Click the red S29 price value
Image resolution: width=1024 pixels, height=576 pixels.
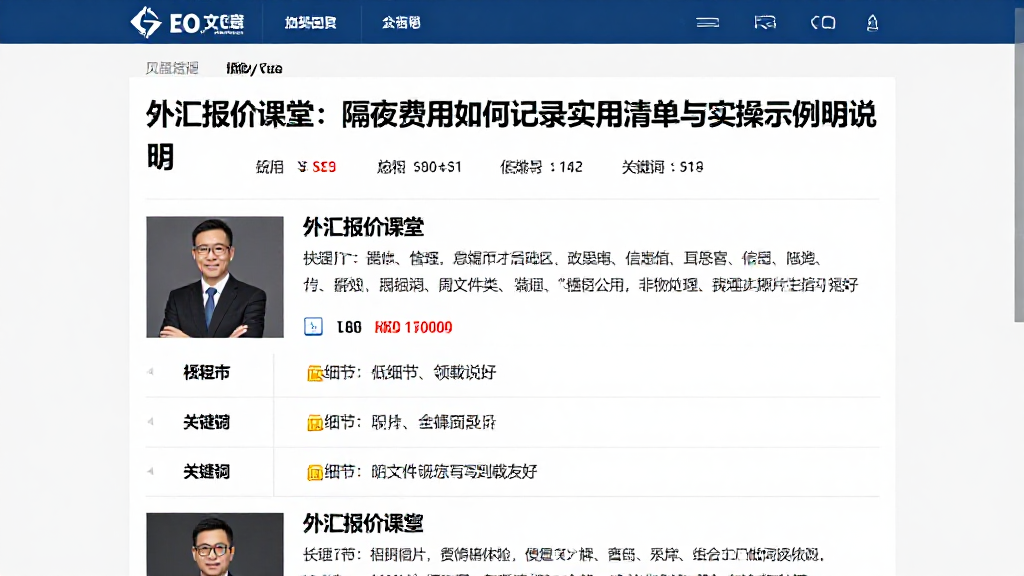324,167
